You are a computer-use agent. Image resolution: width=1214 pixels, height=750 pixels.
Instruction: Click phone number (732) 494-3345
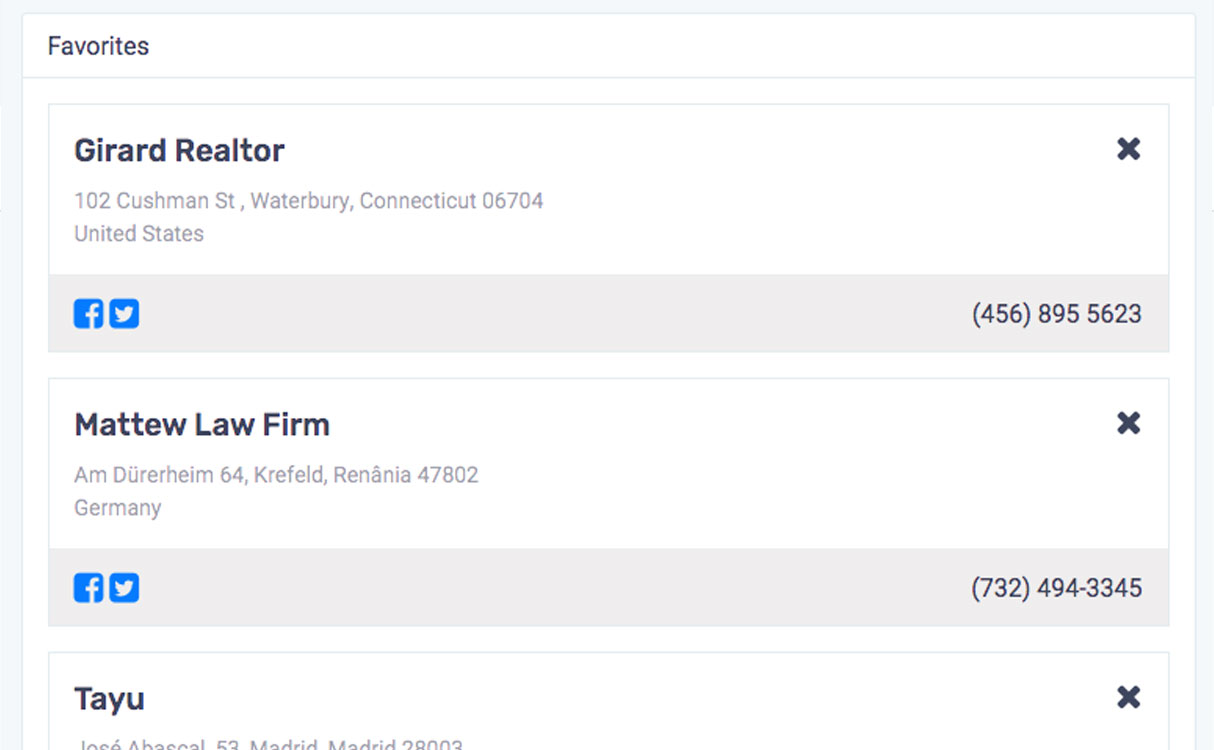1056,588
